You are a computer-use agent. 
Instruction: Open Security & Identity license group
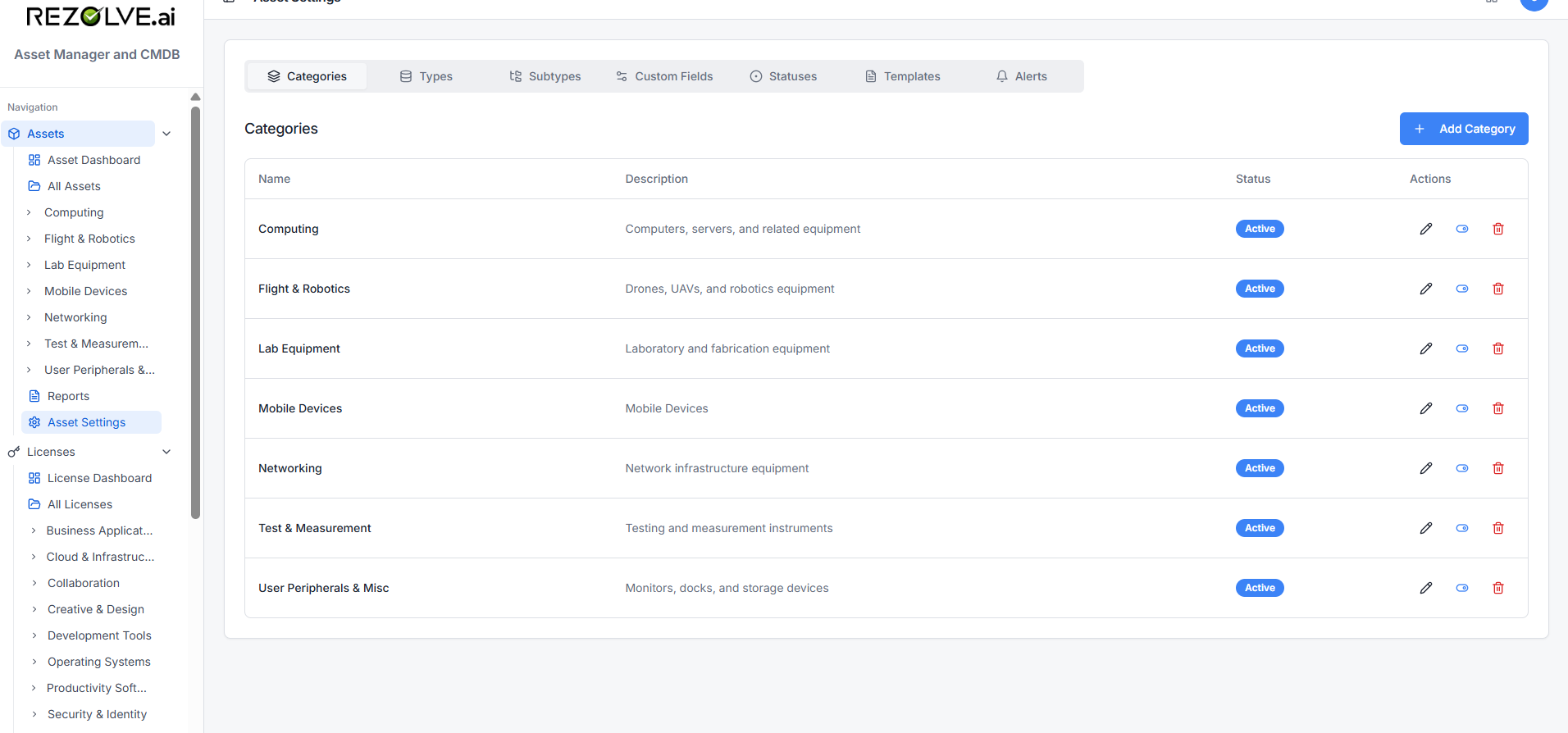click(x=97, y=714)
